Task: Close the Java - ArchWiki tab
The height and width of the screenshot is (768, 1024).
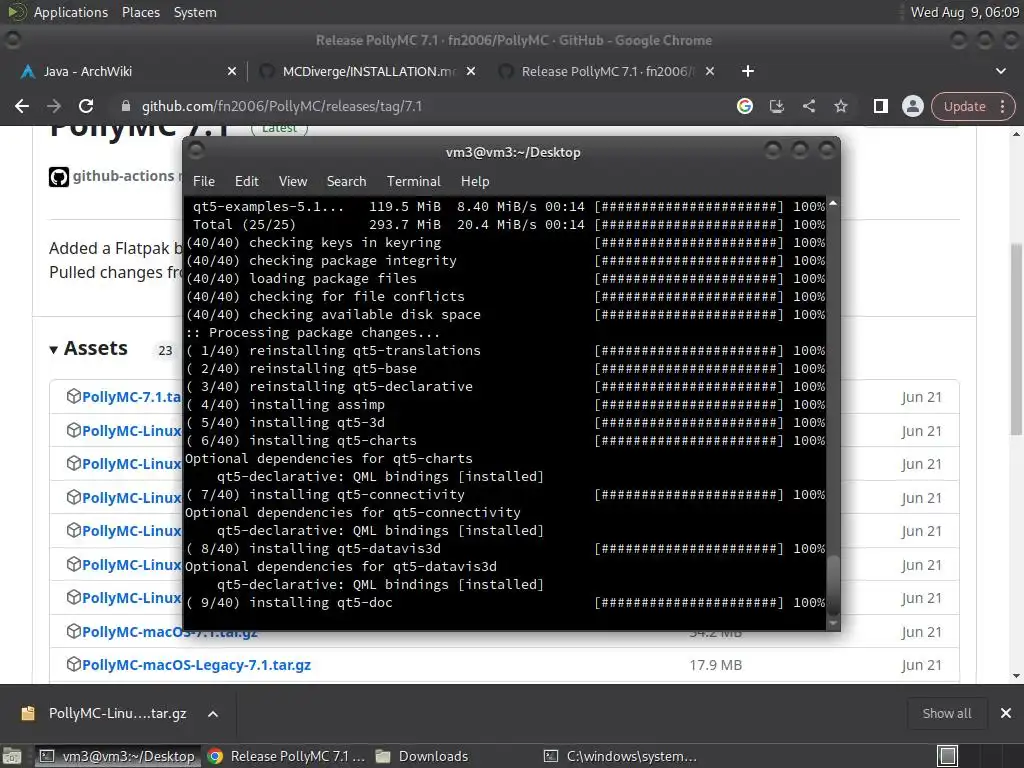Action: [x=232, y=71]
